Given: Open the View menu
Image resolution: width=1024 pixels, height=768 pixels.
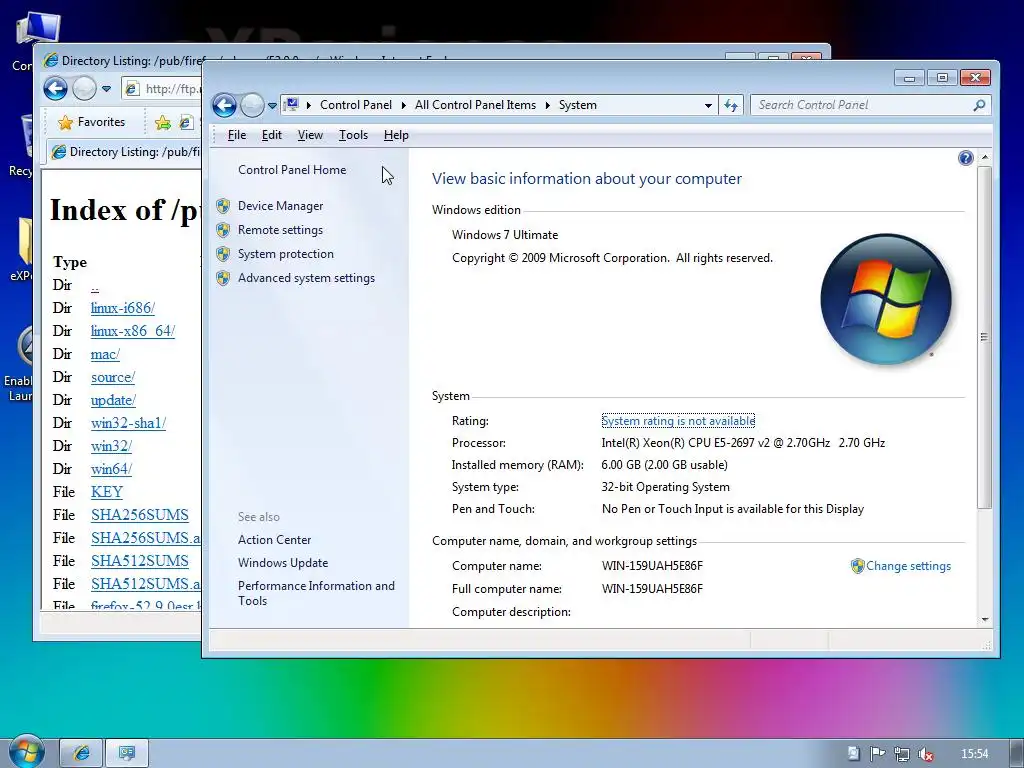Looking at the screenshot, I should pyautogui.click(x=310, y=135).
